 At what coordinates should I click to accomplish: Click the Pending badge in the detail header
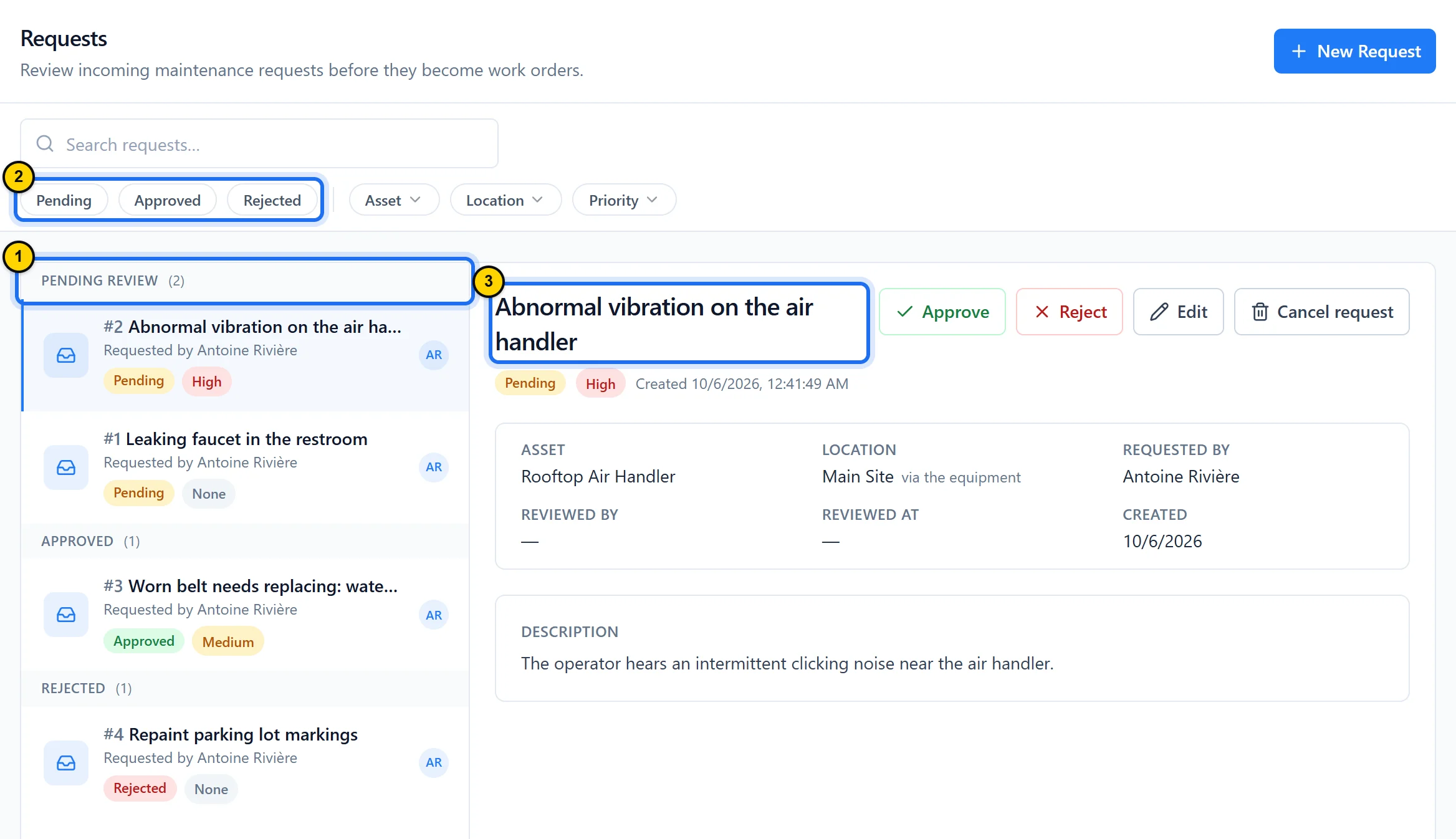point(530,383)
